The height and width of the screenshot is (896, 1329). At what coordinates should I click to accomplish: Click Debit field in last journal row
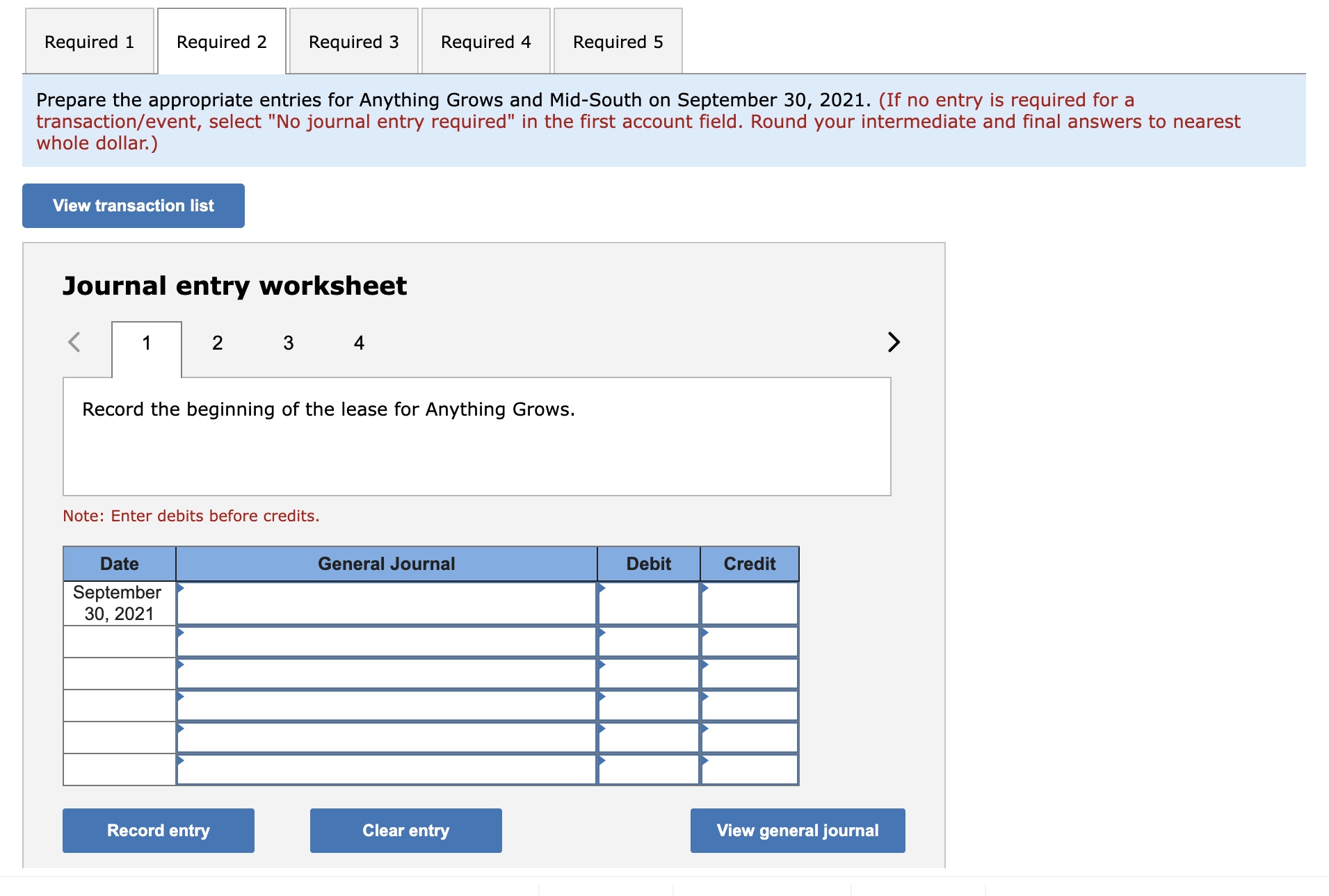coord(649,769)
